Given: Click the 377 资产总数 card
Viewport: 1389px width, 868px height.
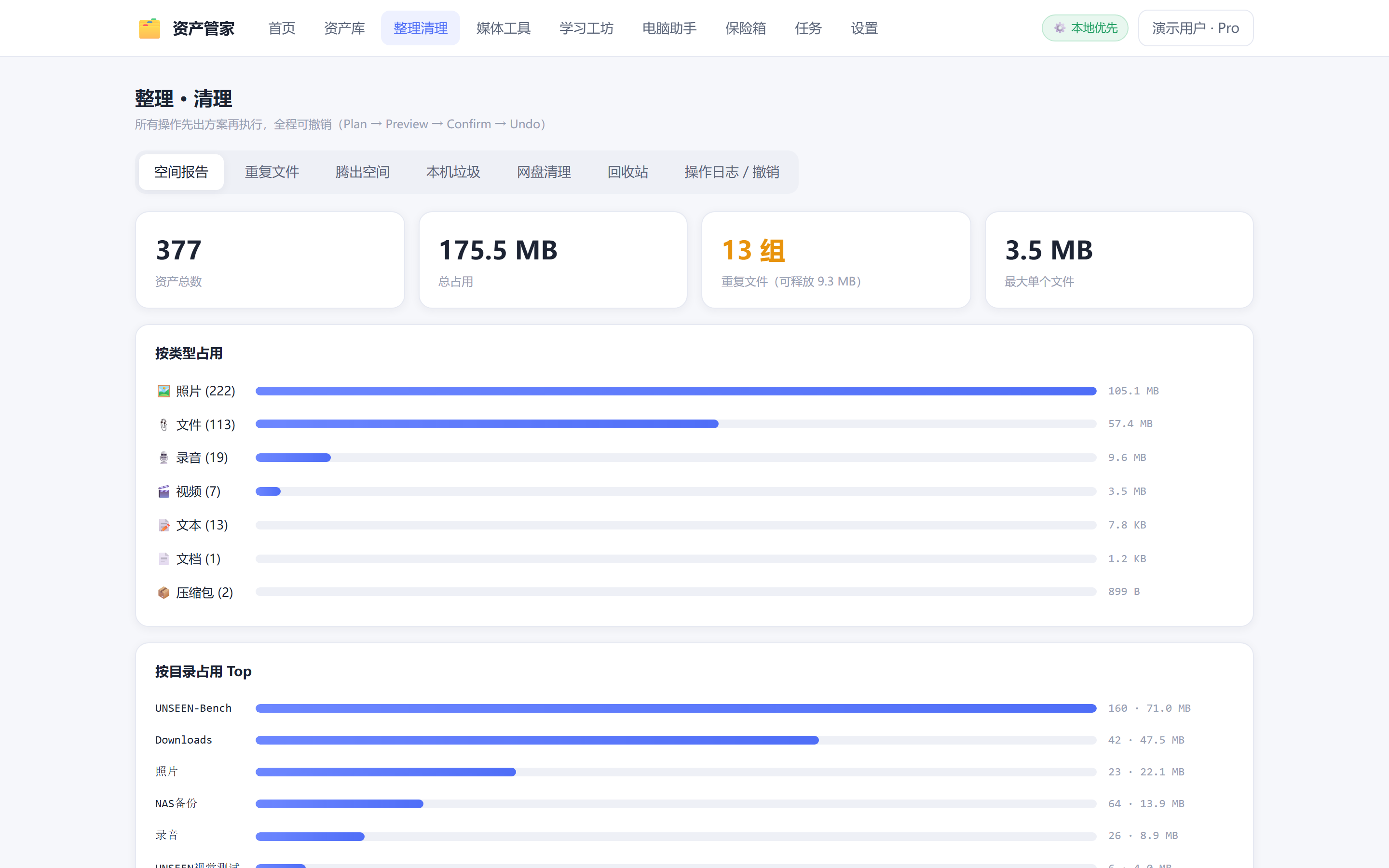Looking at the screenshot, I should point(271,260).
